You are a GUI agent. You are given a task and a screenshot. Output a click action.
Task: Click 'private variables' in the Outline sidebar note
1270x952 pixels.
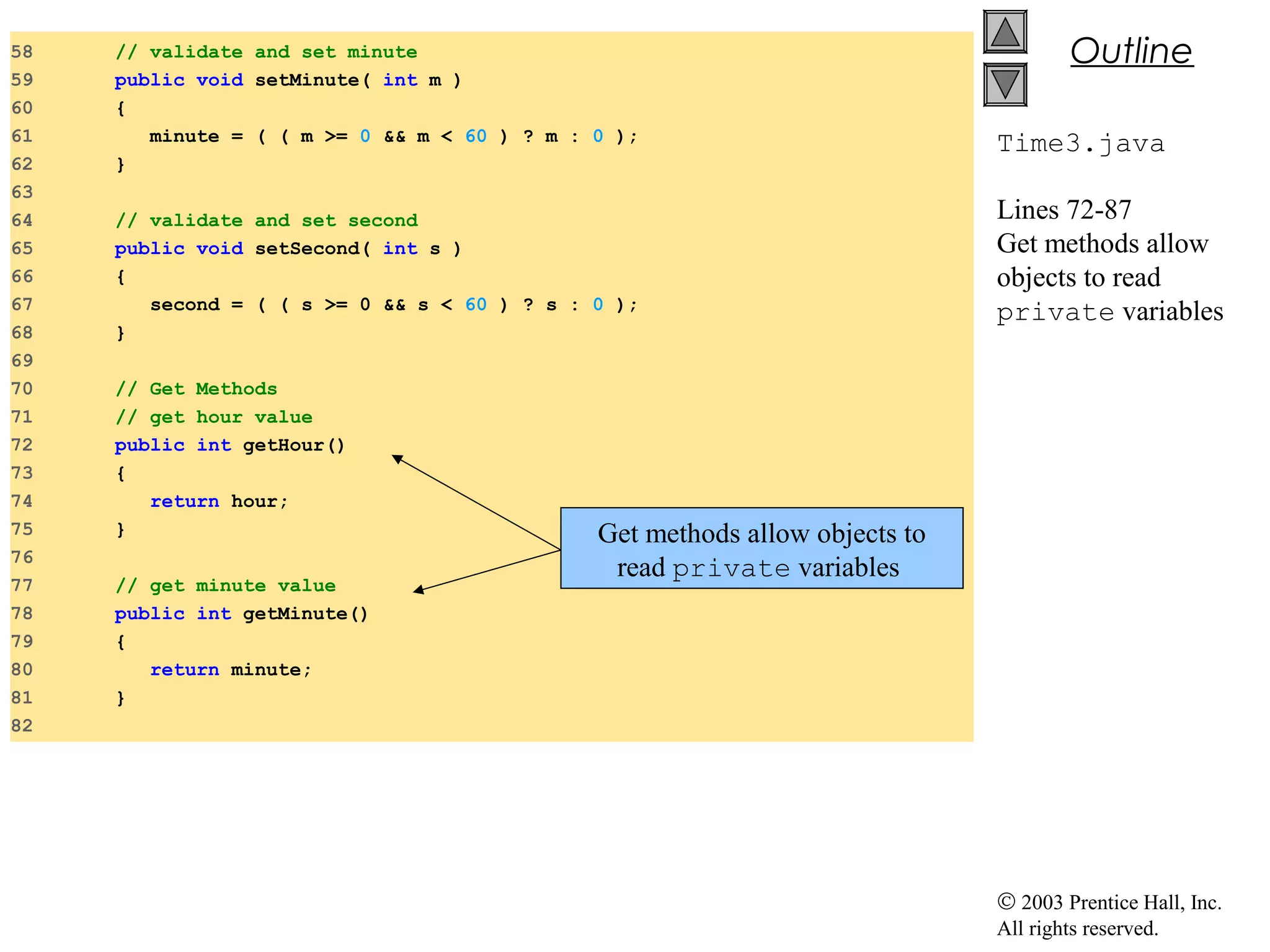point(1110,312)
